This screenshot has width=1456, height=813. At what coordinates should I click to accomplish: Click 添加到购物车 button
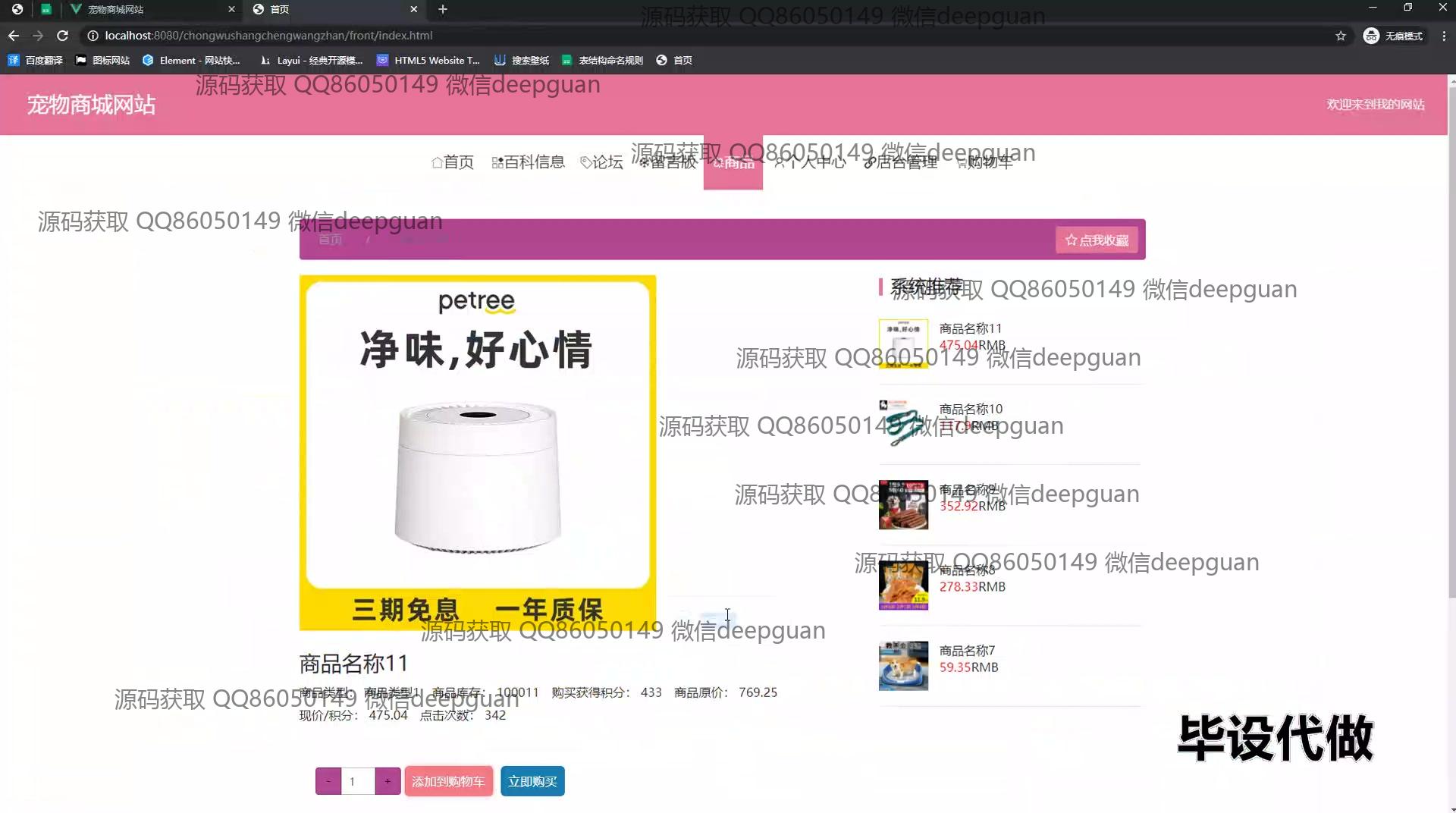click(x=448, y=781)
